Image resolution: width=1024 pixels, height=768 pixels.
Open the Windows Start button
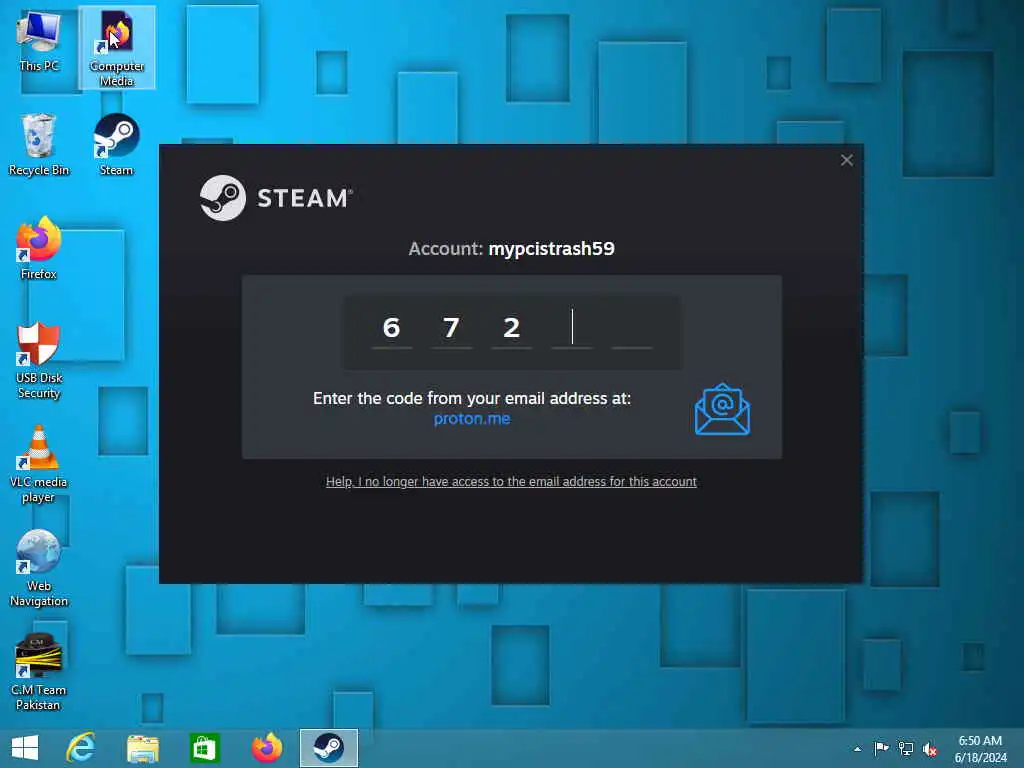tap(25, 748)
